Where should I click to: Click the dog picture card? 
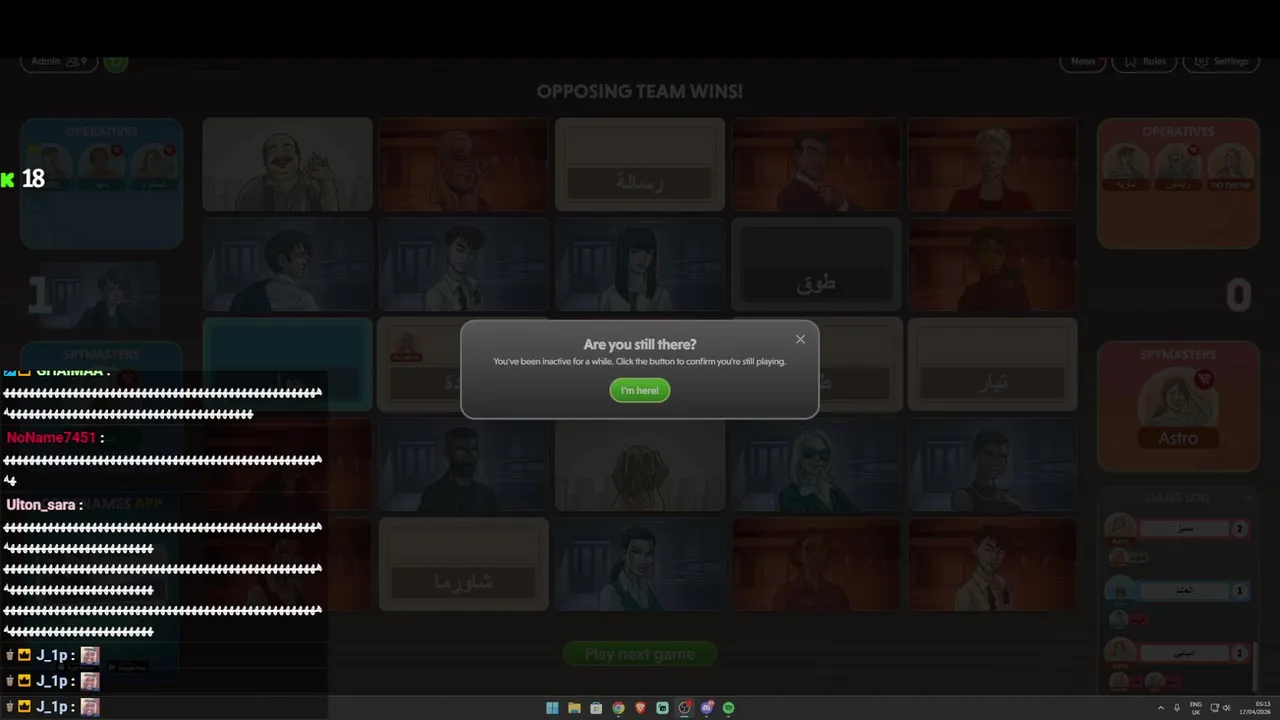[x=640, y=464]
